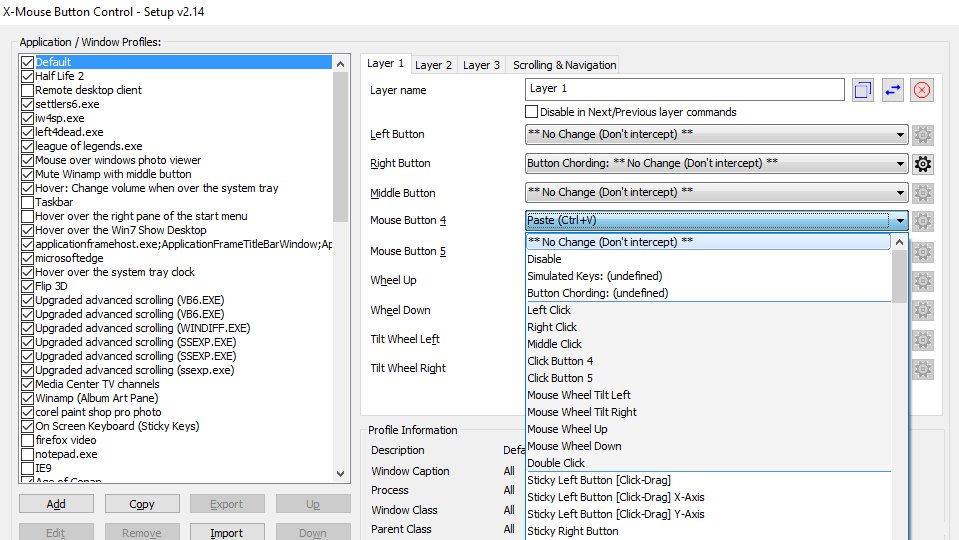Click the gear icon beside Mouse Button 4

pyautogui.click(x=923, y=222)
